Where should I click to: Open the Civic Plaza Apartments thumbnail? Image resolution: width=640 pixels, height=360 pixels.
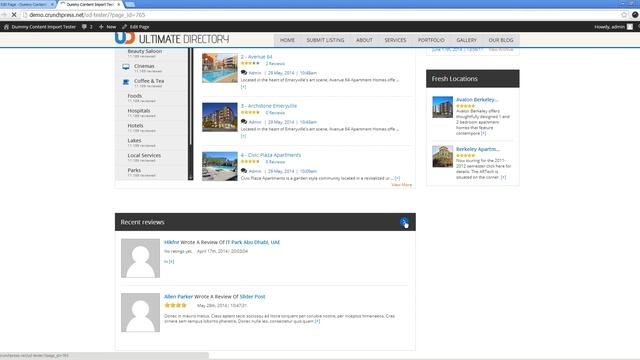coord(220,166)
